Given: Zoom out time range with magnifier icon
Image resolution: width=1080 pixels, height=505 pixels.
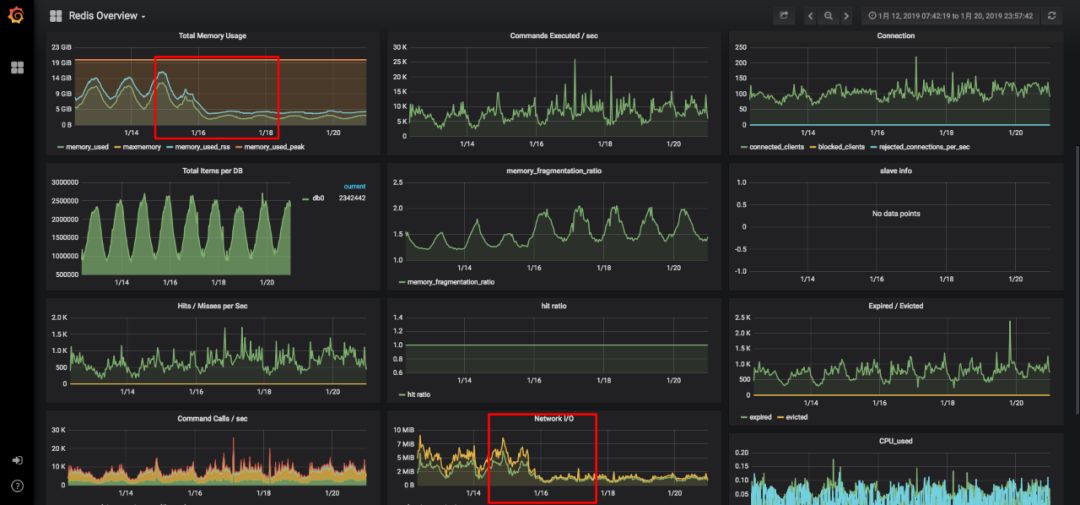Looking at the screenshot, I should pos(829,15).
